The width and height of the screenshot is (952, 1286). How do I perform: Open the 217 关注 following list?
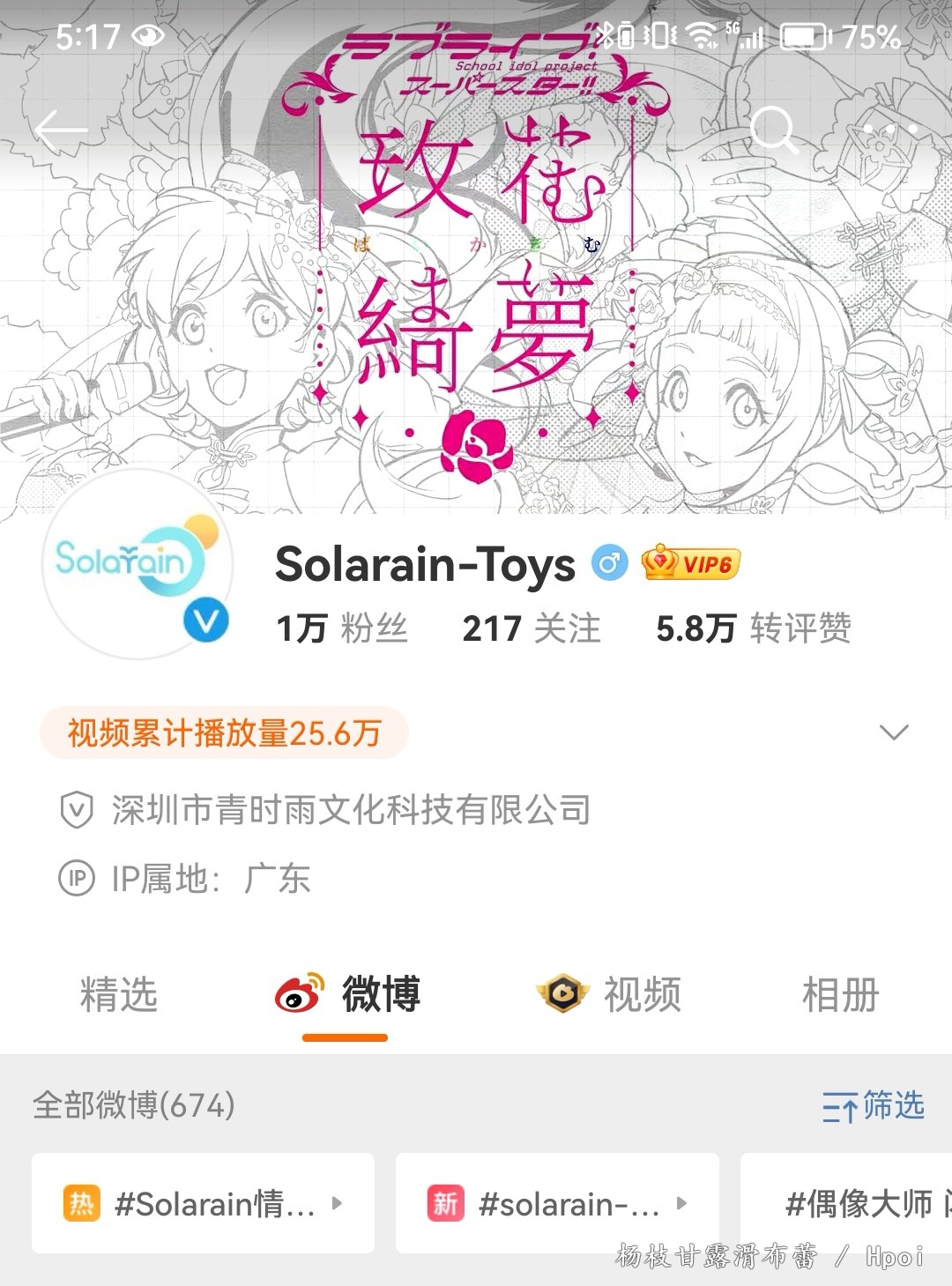[x=532, y=628]
